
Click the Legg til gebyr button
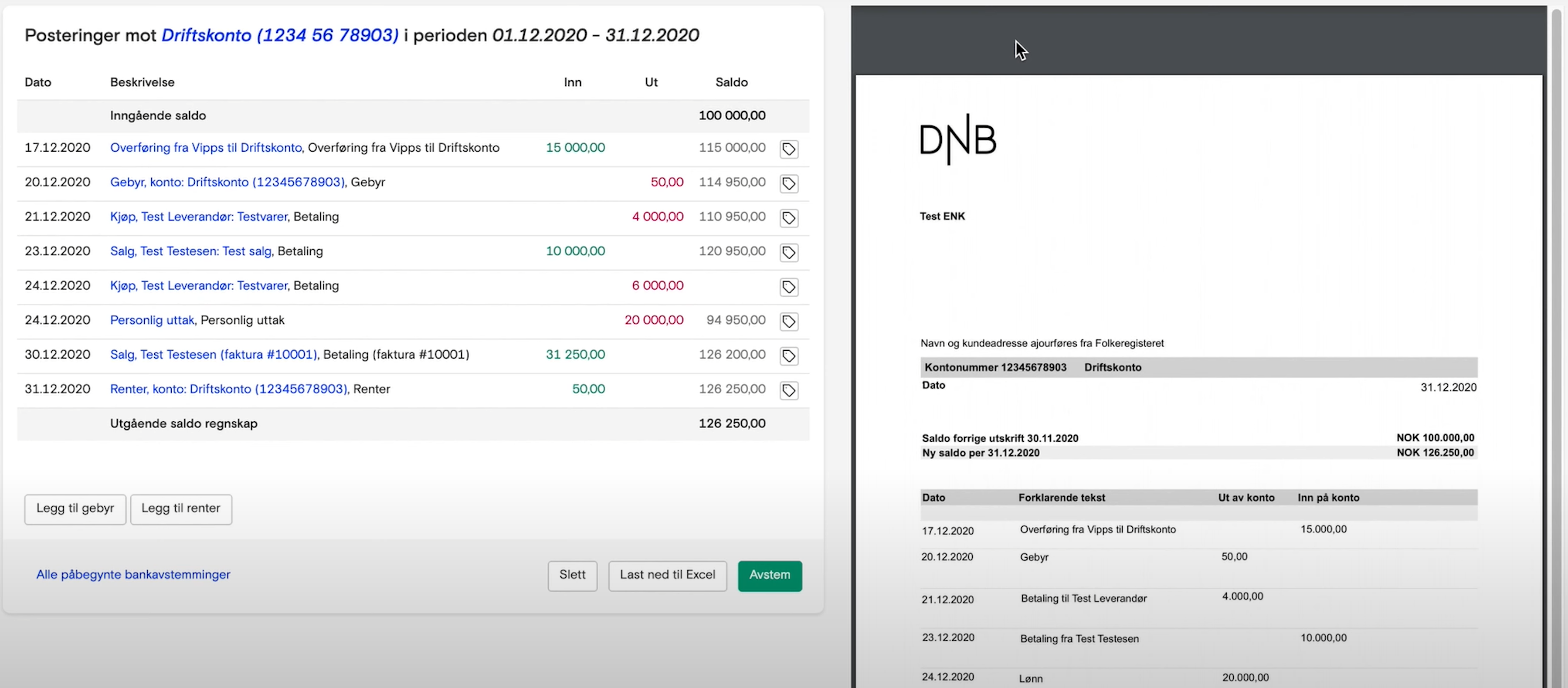click(75, 509)
